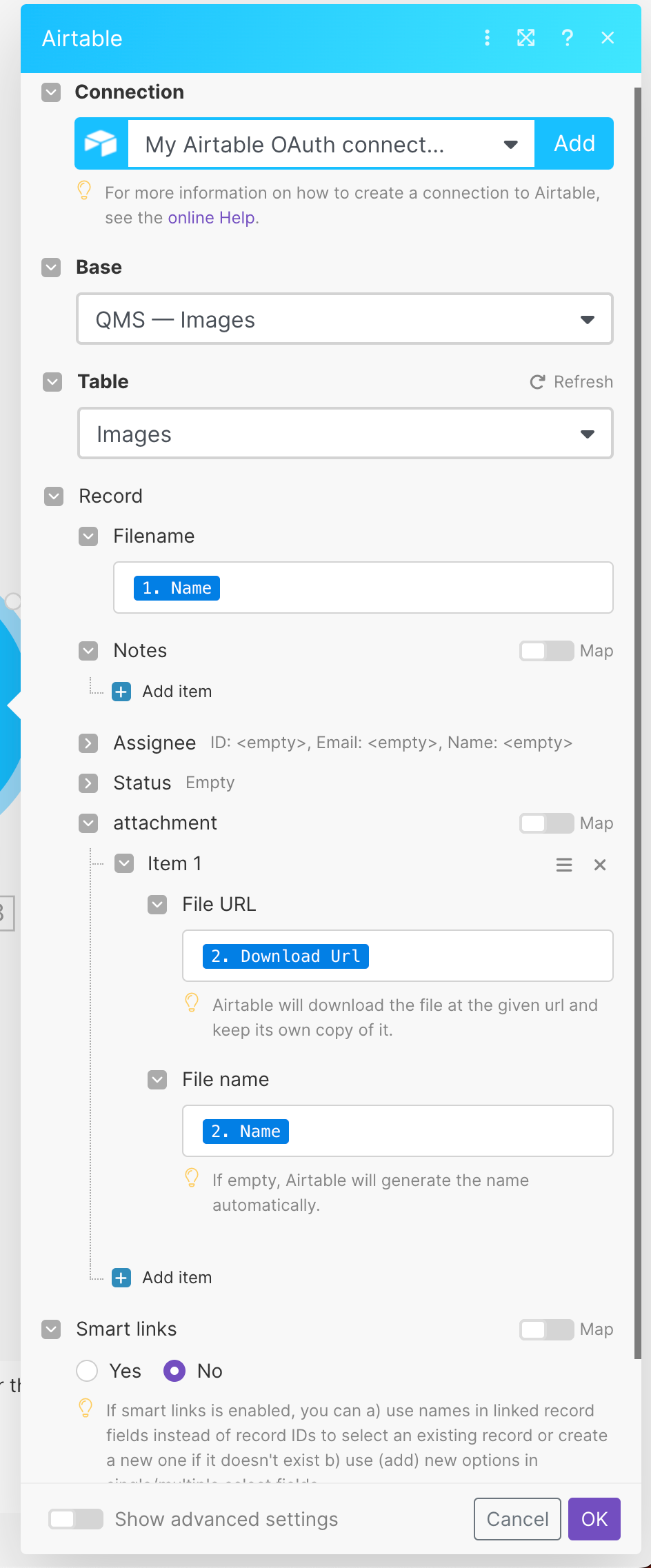Image resolution: width=651 pixels, height=1568 pixels.
Task: Open the Connection dropdown
Action: point(331,143)
